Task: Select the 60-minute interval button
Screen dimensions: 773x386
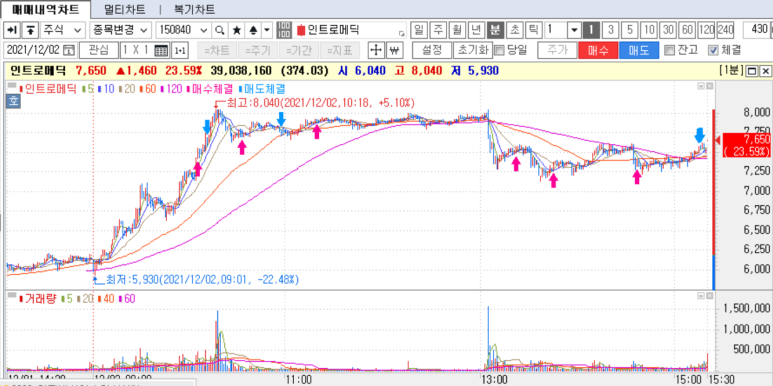Action: click(x=687, y=30)
